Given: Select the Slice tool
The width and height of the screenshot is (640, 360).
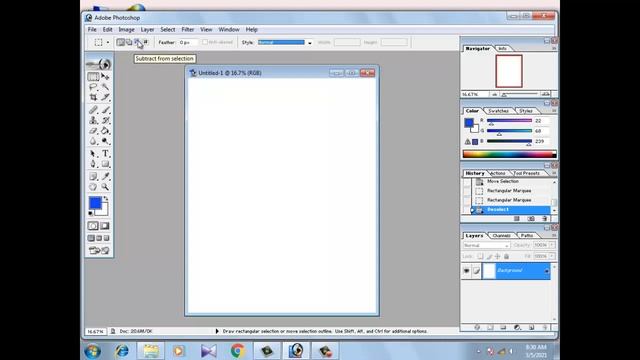Looking at the screenshot, I should pyautogui.click(x=105, y=97).
